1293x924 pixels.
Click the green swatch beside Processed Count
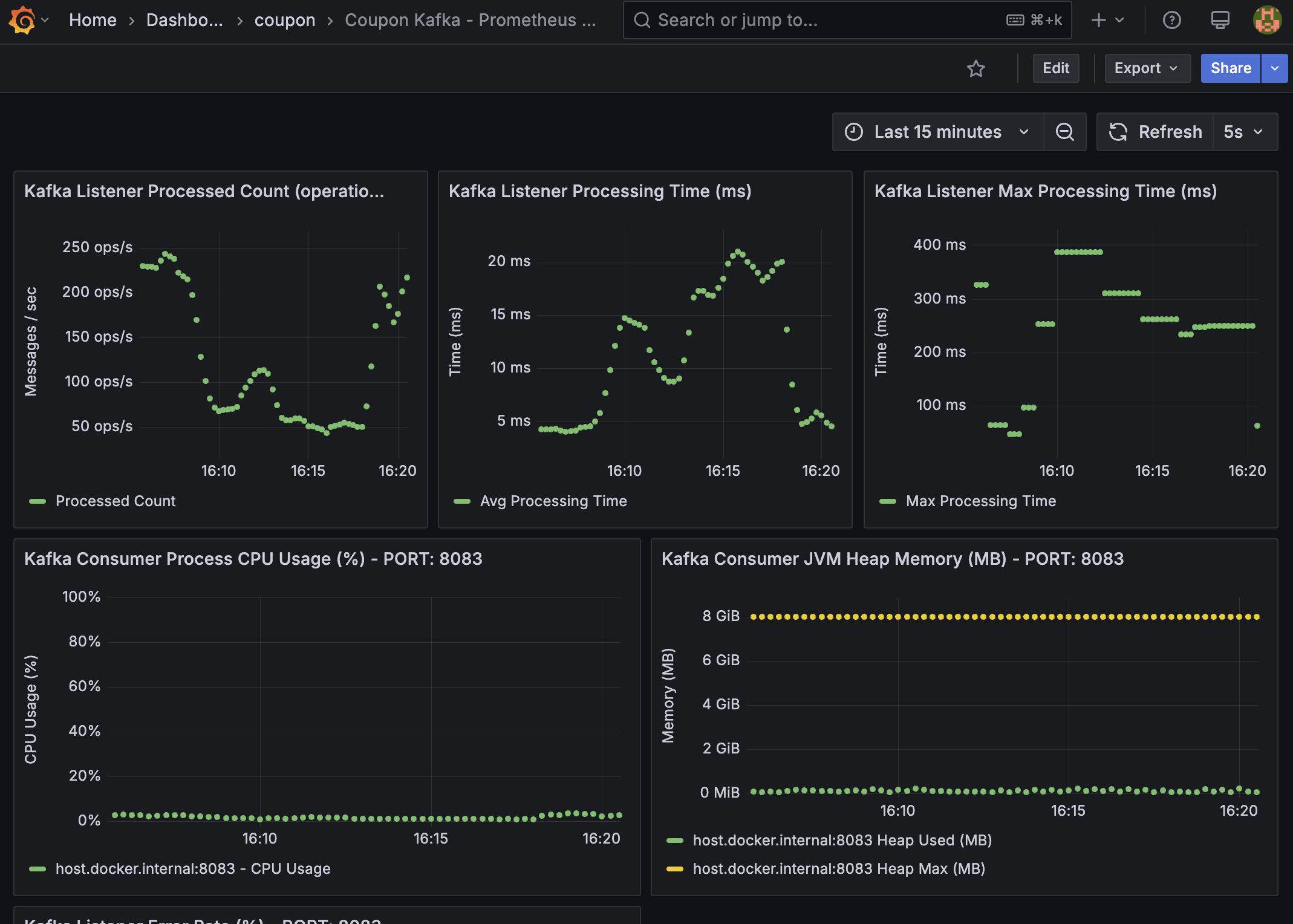37,501
